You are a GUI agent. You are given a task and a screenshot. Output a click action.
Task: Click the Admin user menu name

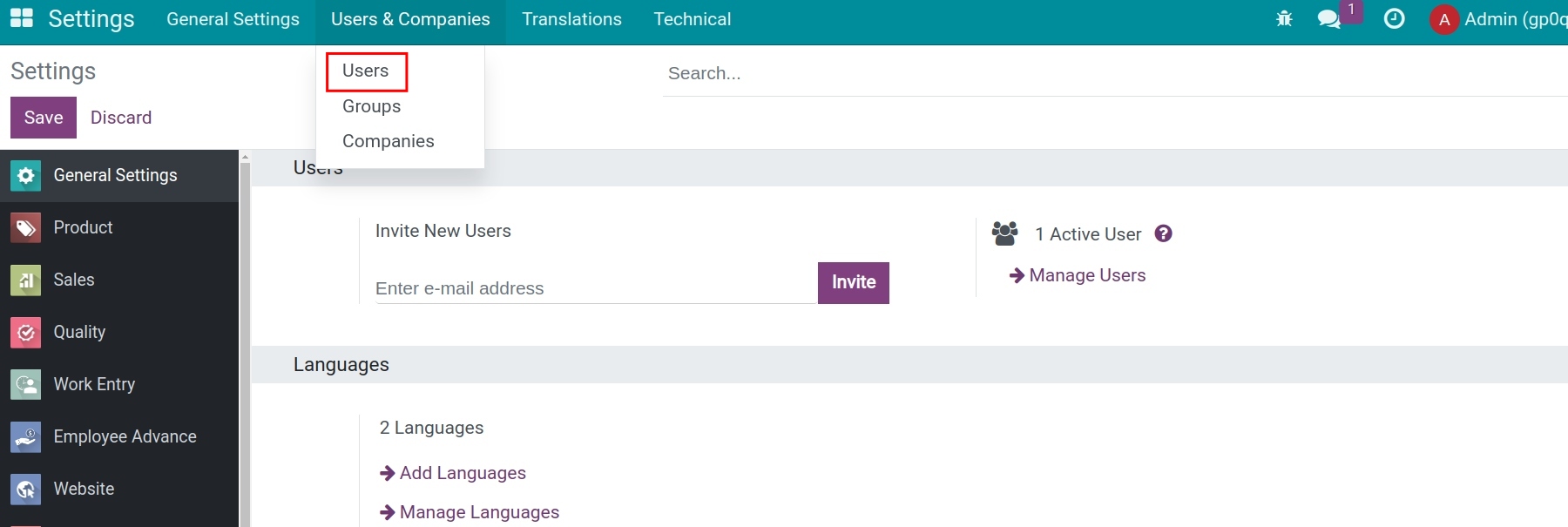point(1516,19)
